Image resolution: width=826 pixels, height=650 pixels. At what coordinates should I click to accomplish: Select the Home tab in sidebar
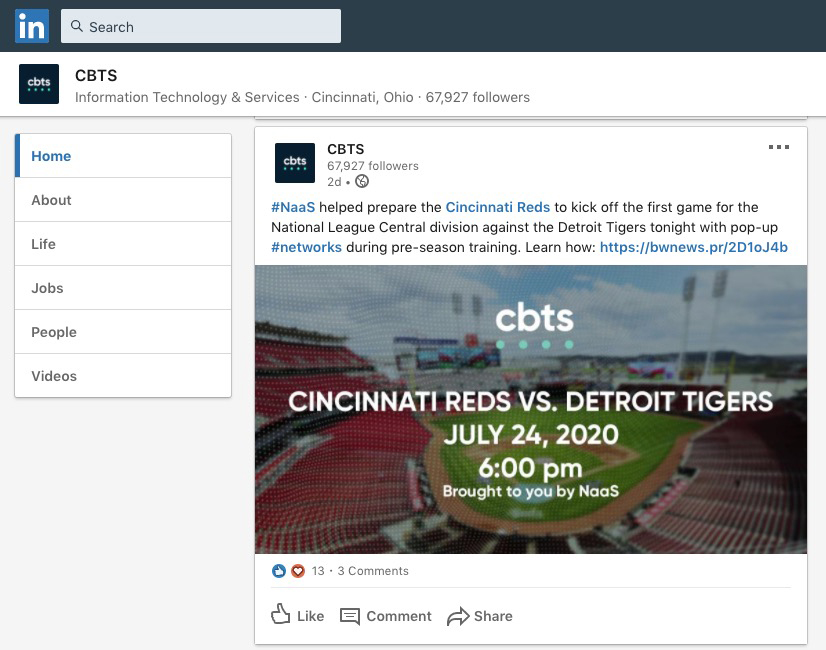point(123,156)
